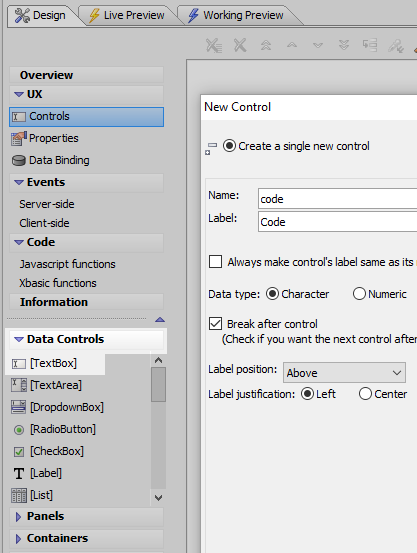Screen dimensions: 417x553
Task: Click the delete X toolbar icon
Action: tap(240, 45)
